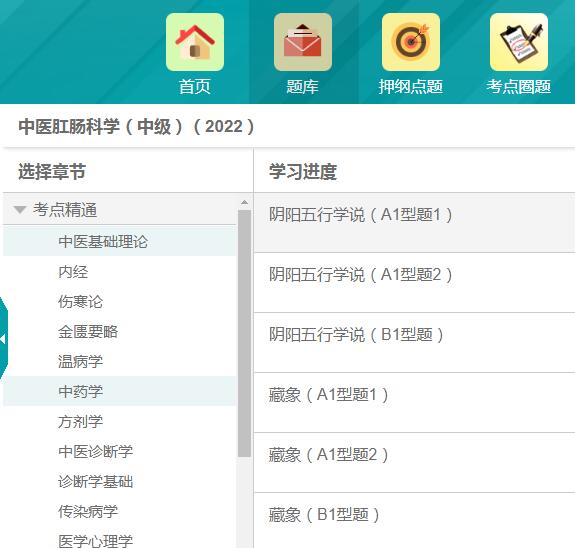The image size is (575, 548).
Task: Click the teal side-panel collapse arrow
Action: point(3,339)
